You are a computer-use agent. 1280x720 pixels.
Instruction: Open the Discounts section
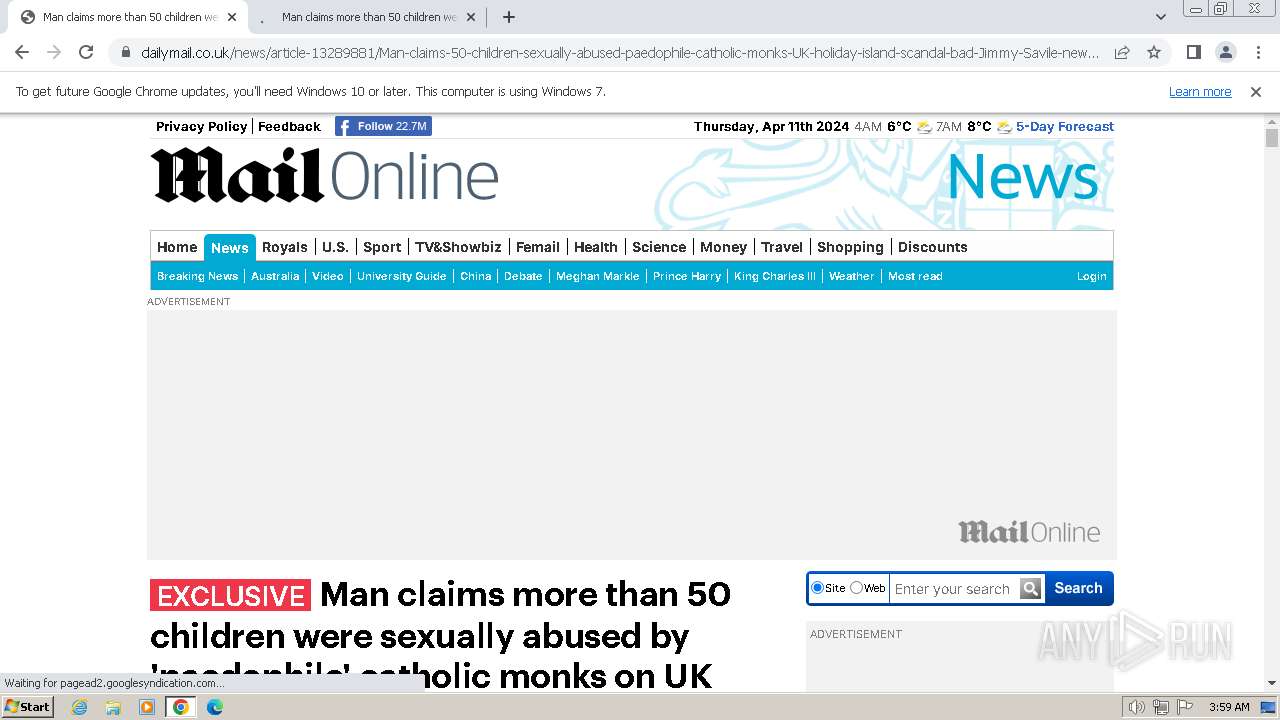933,247
